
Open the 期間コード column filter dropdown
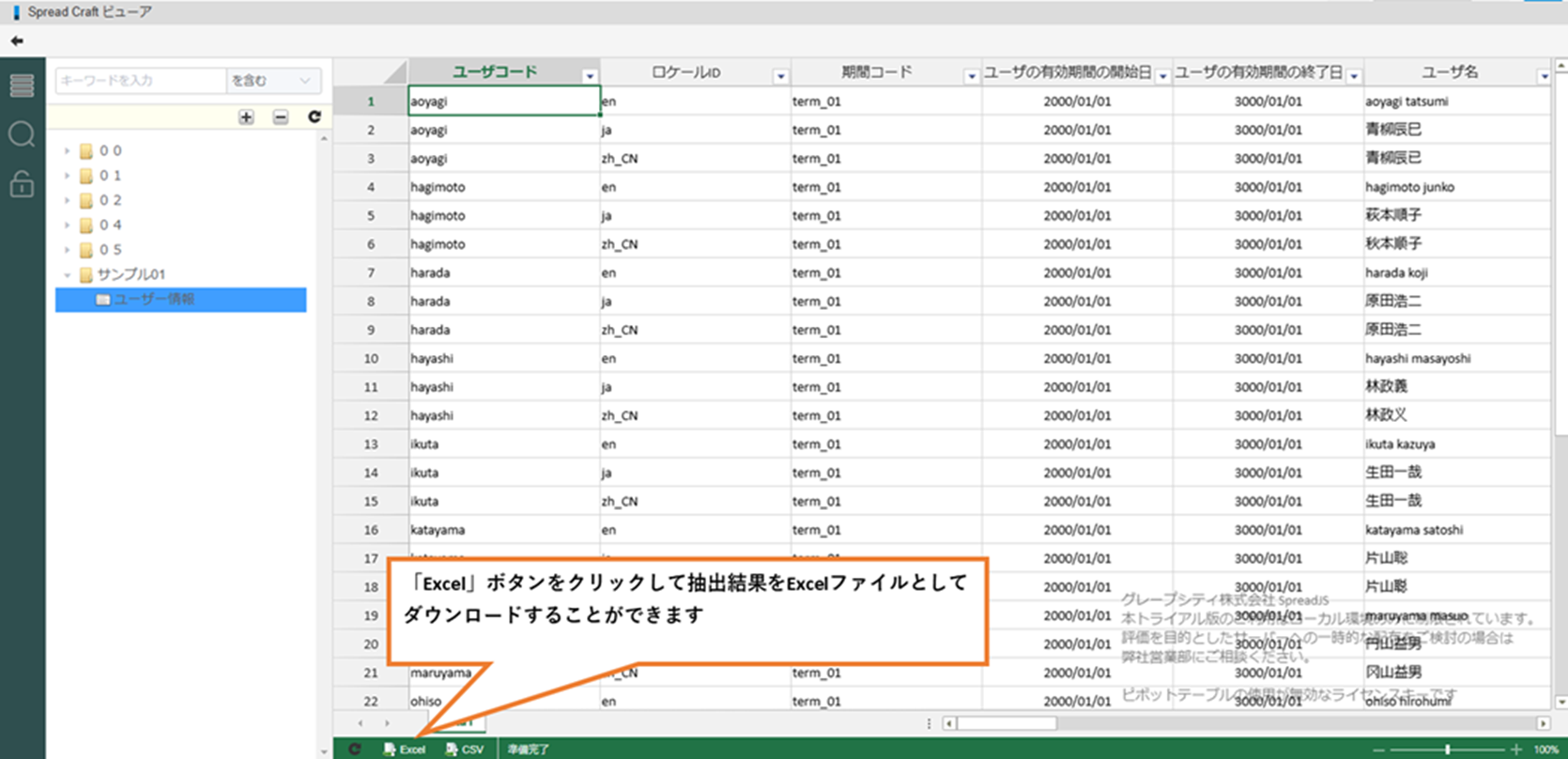971,76
